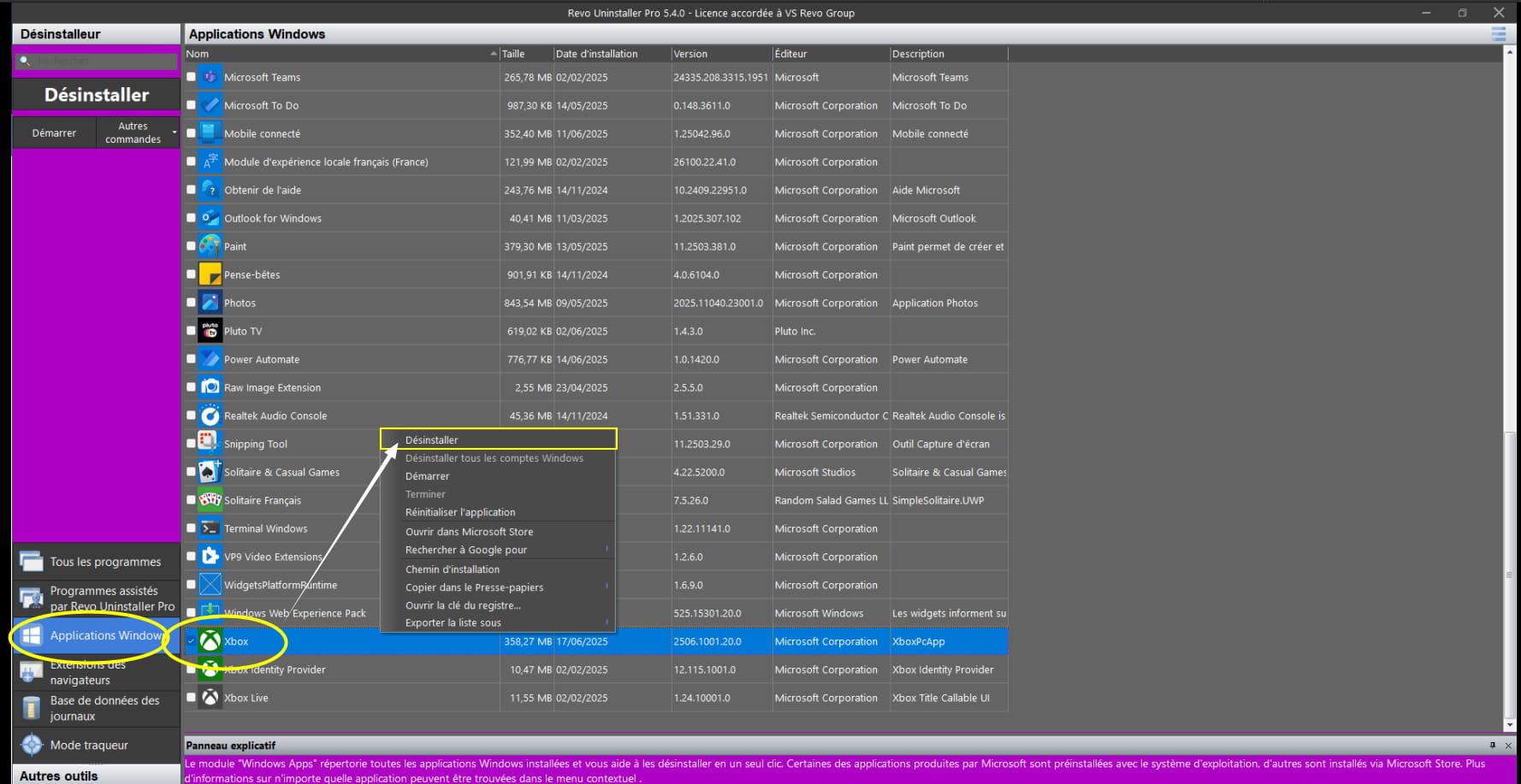
Task: Click the Pluto TV icon
Action: pos(210,331)
